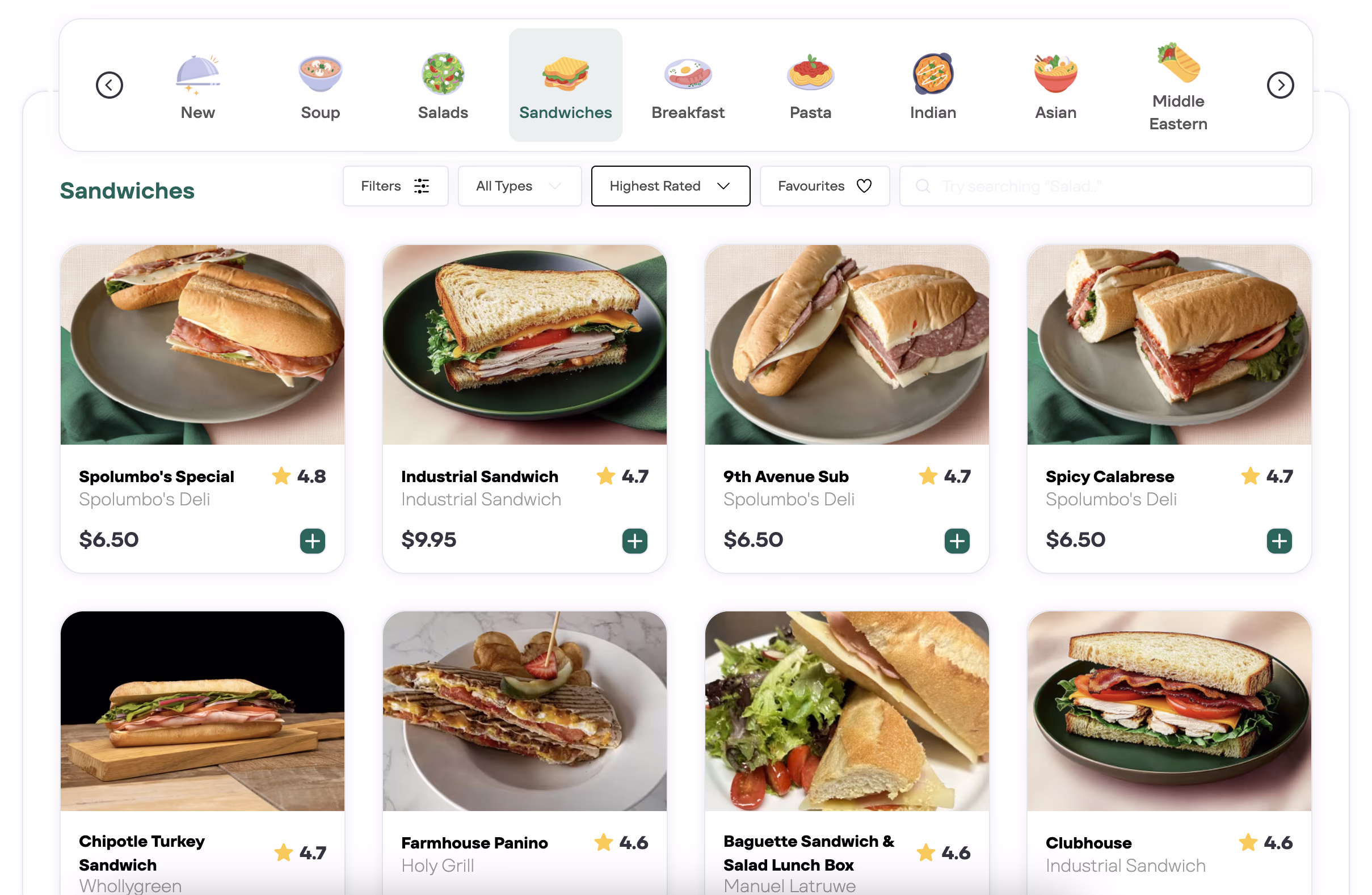The width and height of the screenshot is (1372, 895).
Task: Select the Pasta category
Action: (810, 85)
